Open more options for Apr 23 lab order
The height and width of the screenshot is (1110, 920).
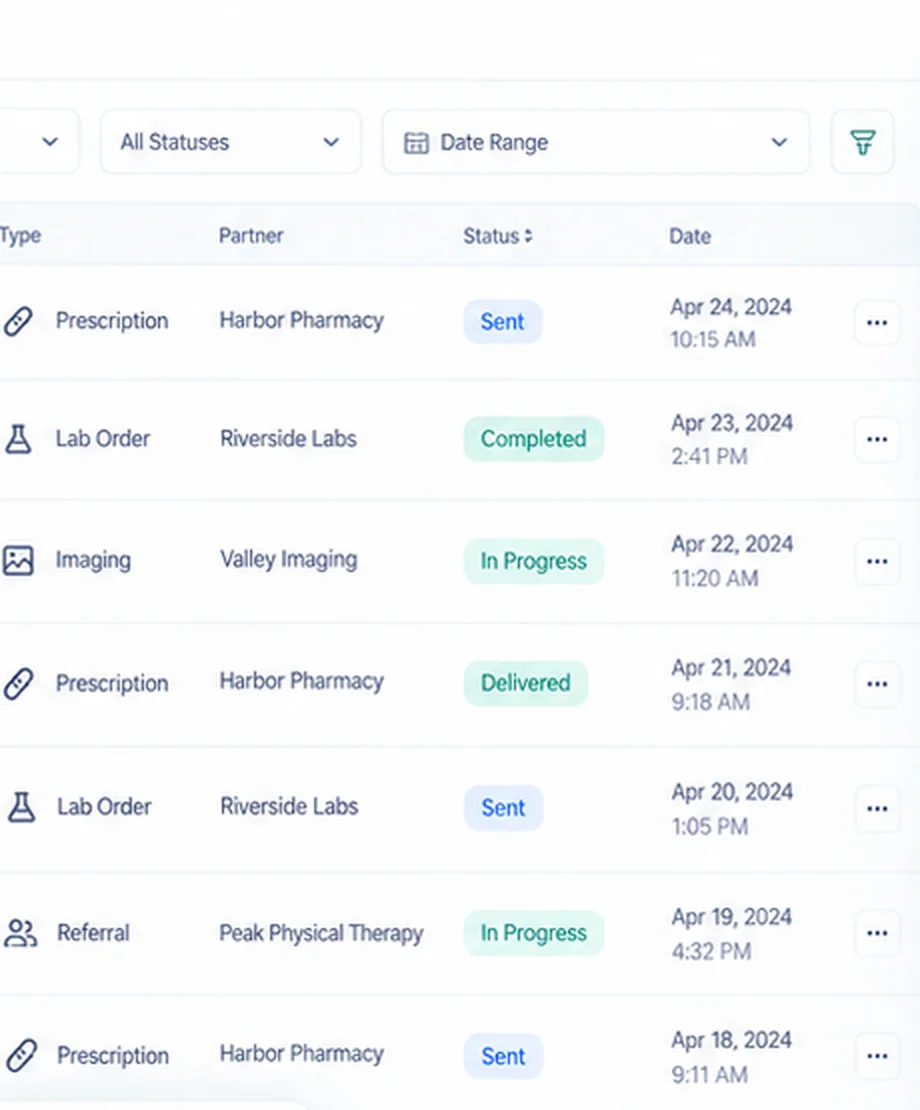tap(877, 440)
